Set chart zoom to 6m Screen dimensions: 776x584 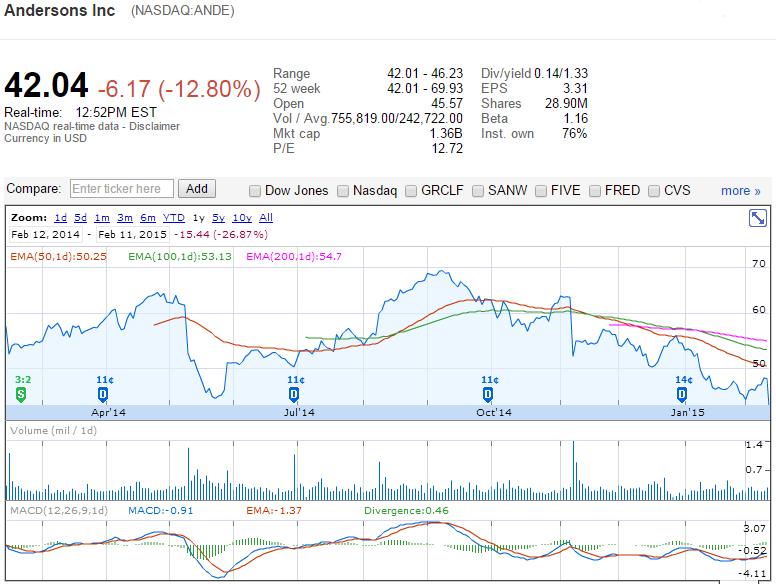[147, 218]
